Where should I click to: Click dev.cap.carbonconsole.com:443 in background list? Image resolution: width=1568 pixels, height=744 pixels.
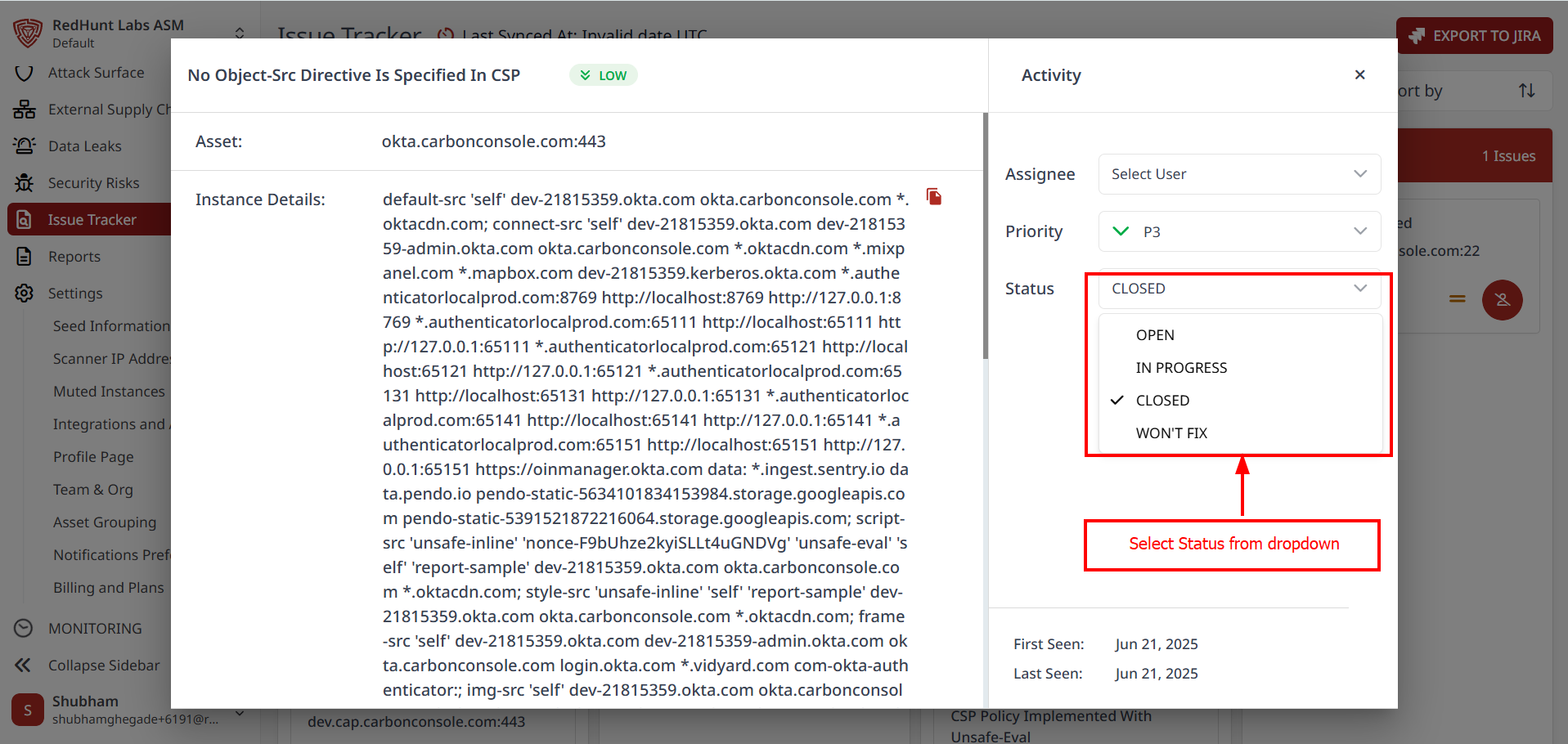pyautogui.click(x=416, y=722)
